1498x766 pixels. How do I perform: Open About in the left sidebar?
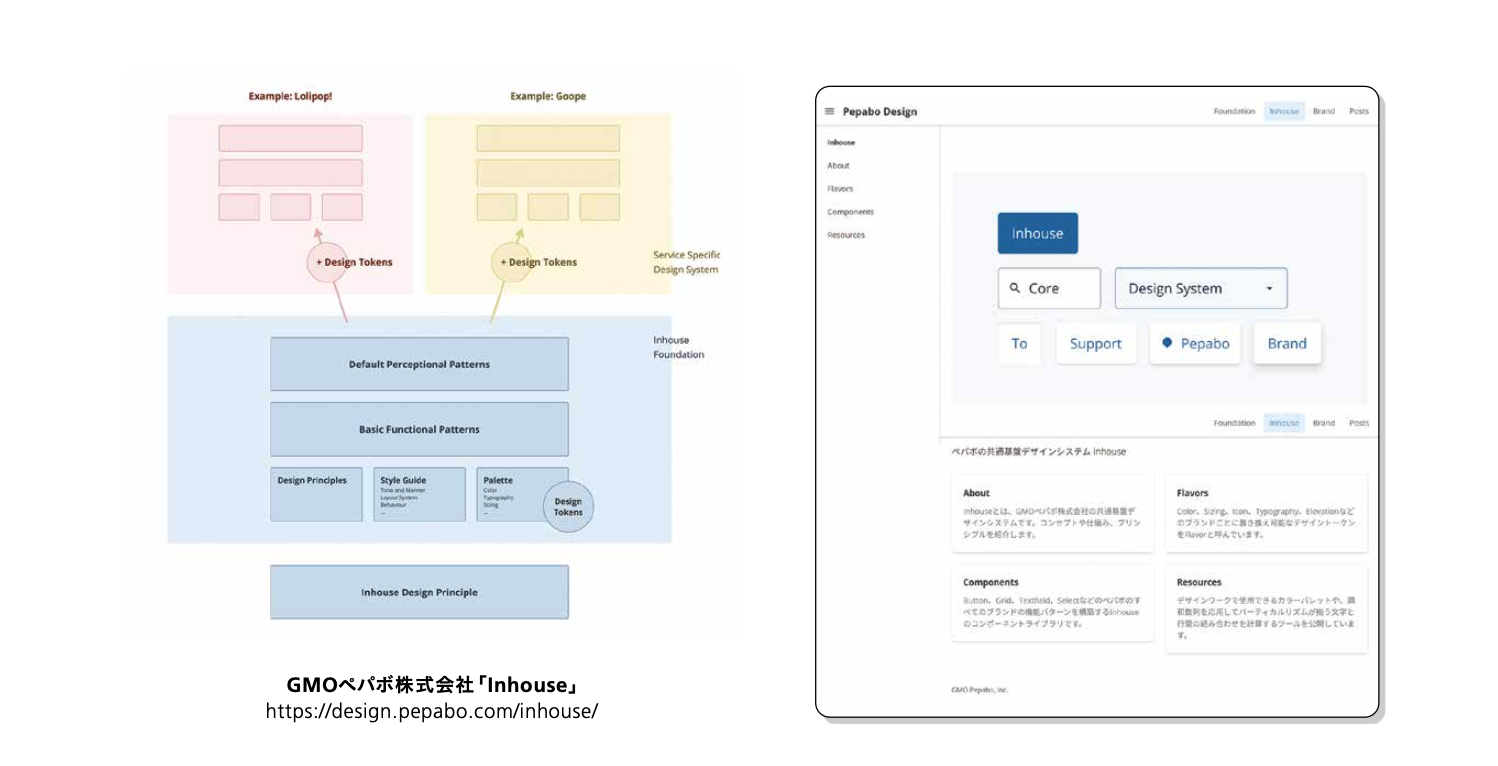(838, 166)
